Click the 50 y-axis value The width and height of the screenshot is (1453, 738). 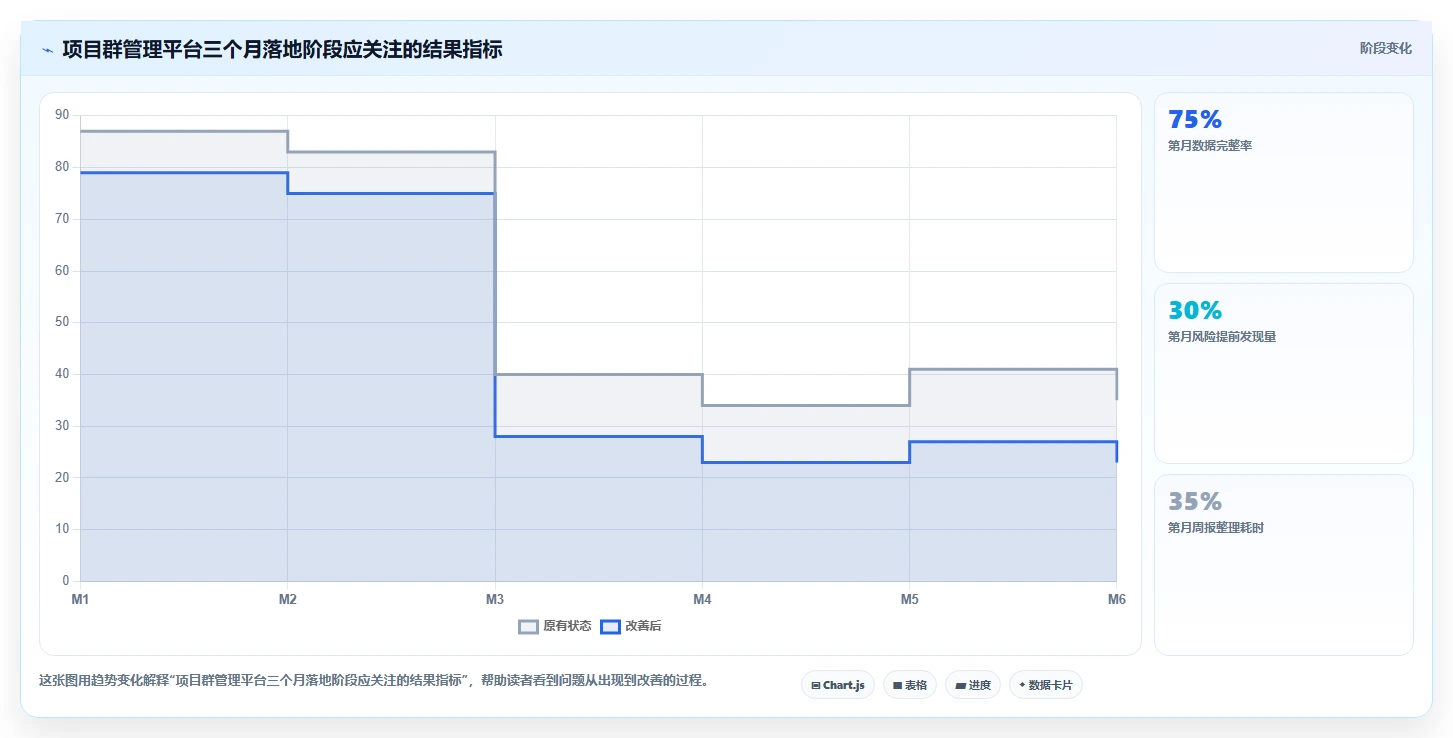(x=62, y=322)
